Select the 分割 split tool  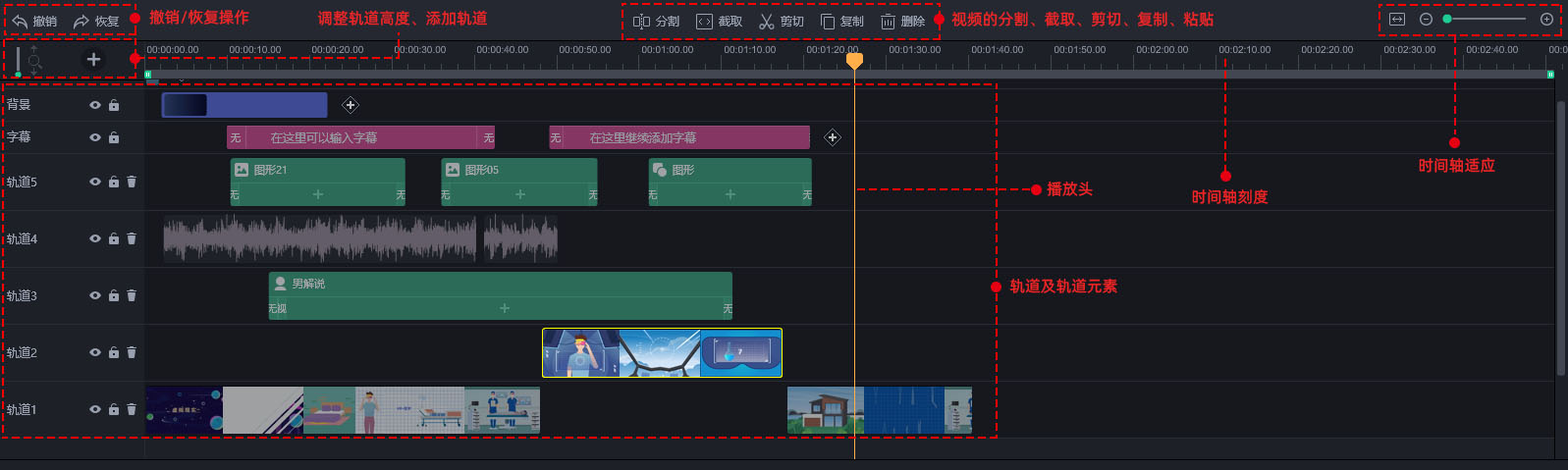click(656, 21)
